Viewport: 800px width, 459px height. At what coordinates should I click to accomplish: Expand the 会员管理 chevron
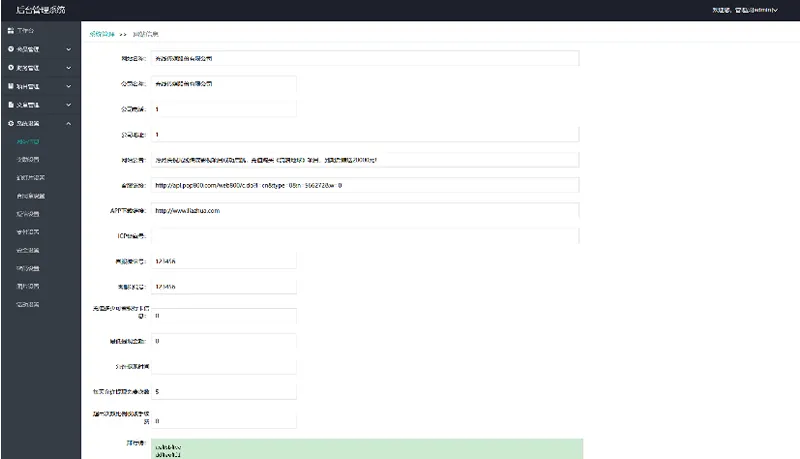pyautogui.click(x=69, y=49)
